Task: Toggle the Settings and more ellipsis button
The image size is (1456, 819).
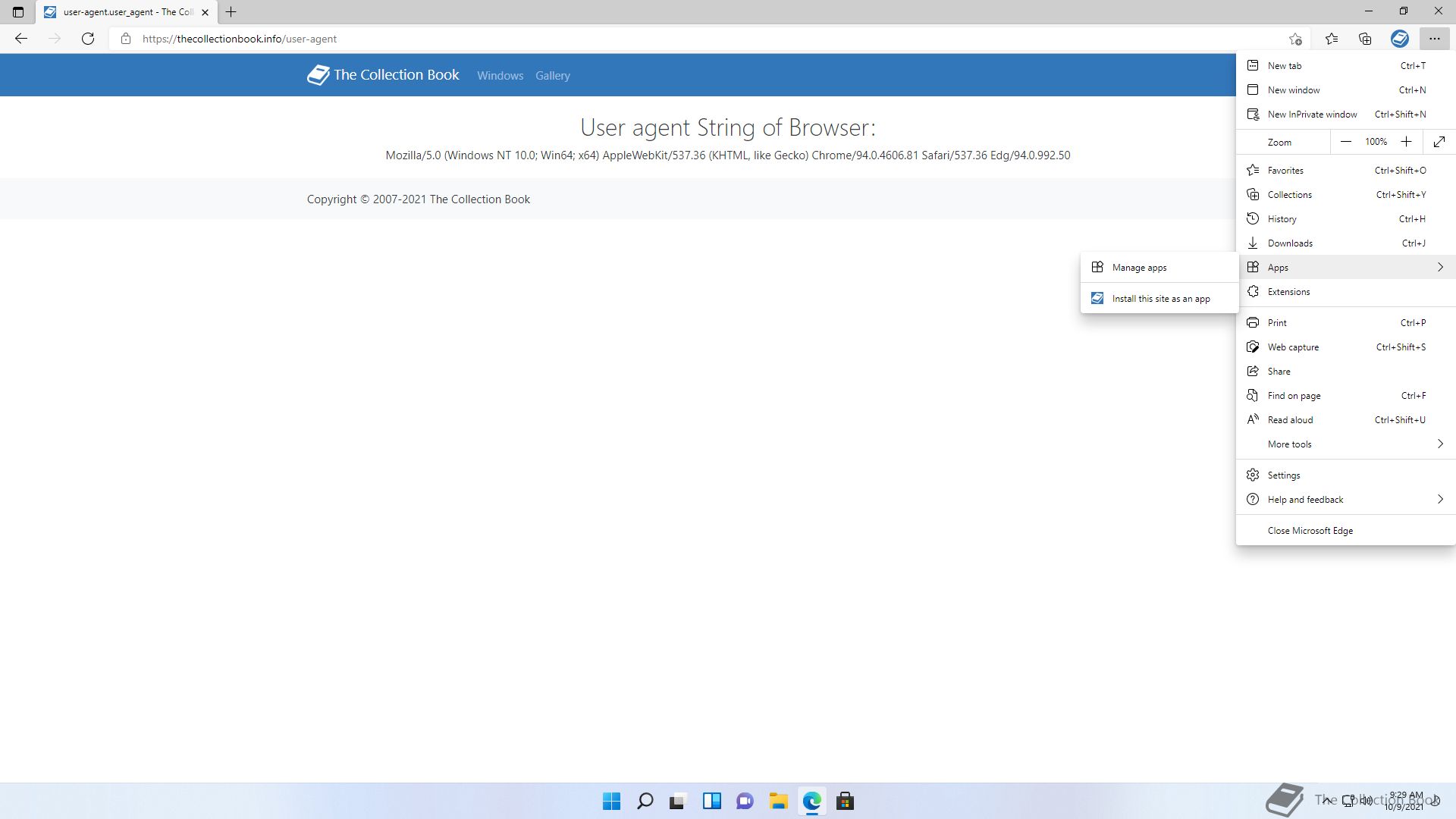Action: [x=1434, y=39]
